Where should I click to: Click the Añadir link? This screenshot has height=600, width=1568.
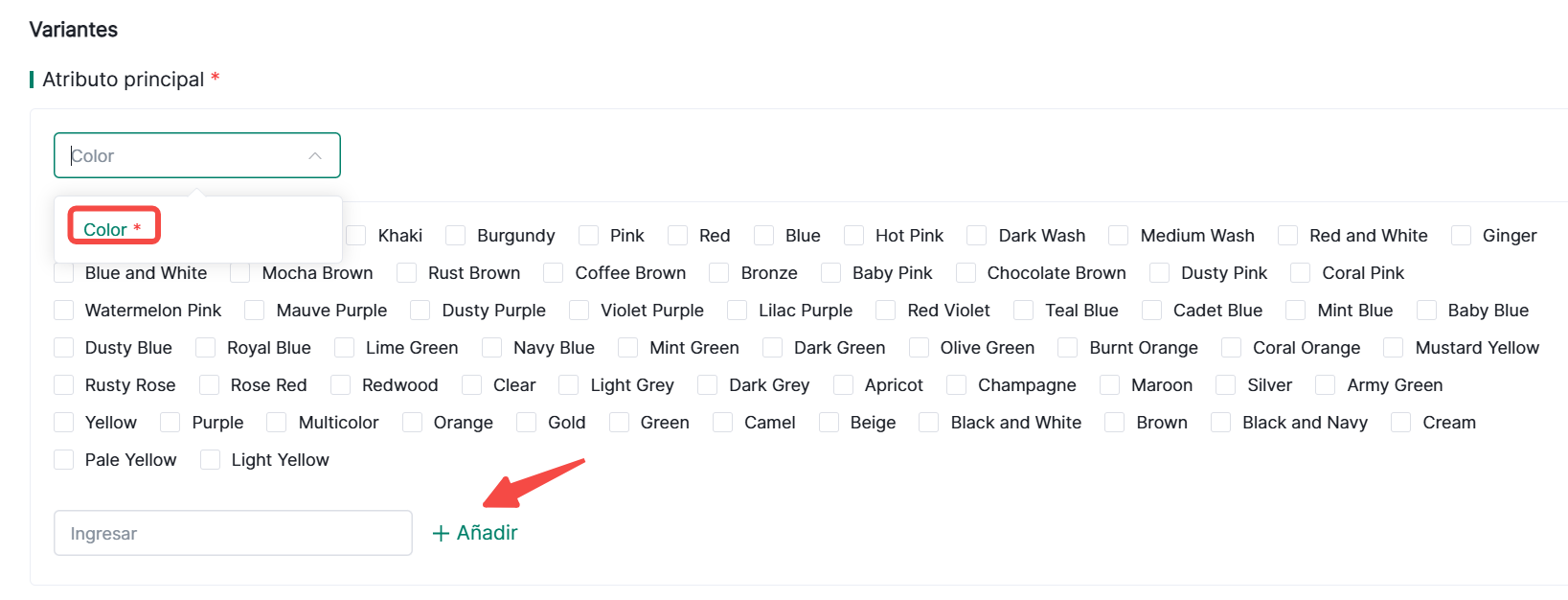pyautogui.click(x=487, y=533)
